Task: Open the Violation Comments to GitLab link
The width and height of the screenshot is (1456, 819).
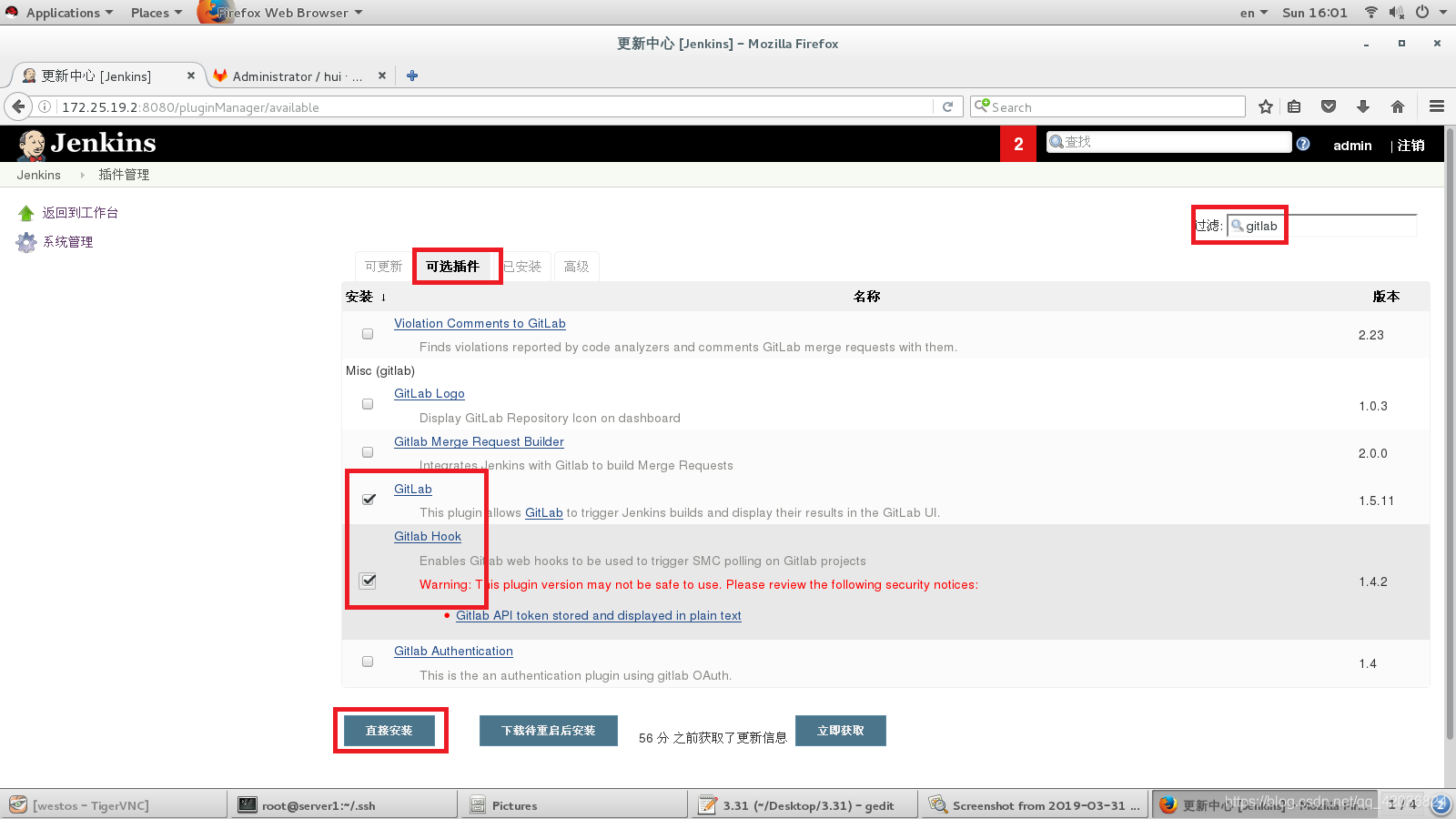Action: pyautogui.click(x=480, y=324)
